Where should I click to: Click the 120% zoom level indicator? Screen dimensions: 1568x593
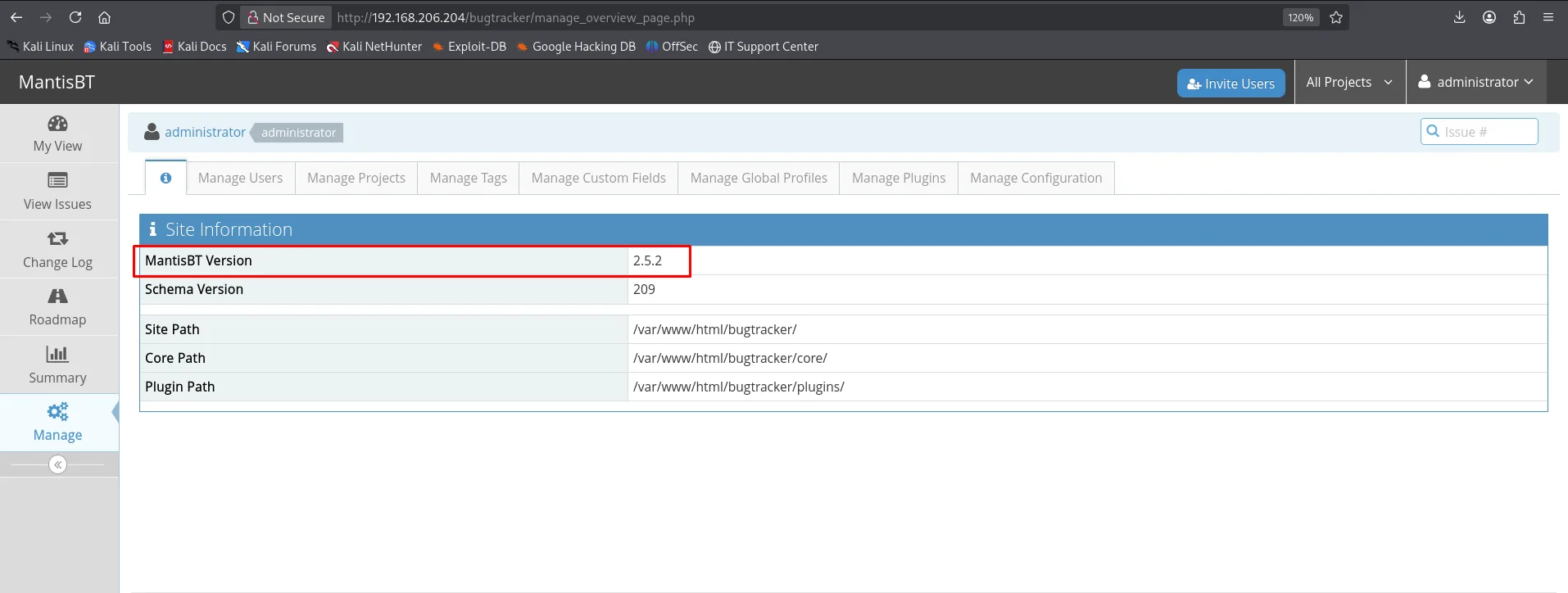pos(1301,17)
